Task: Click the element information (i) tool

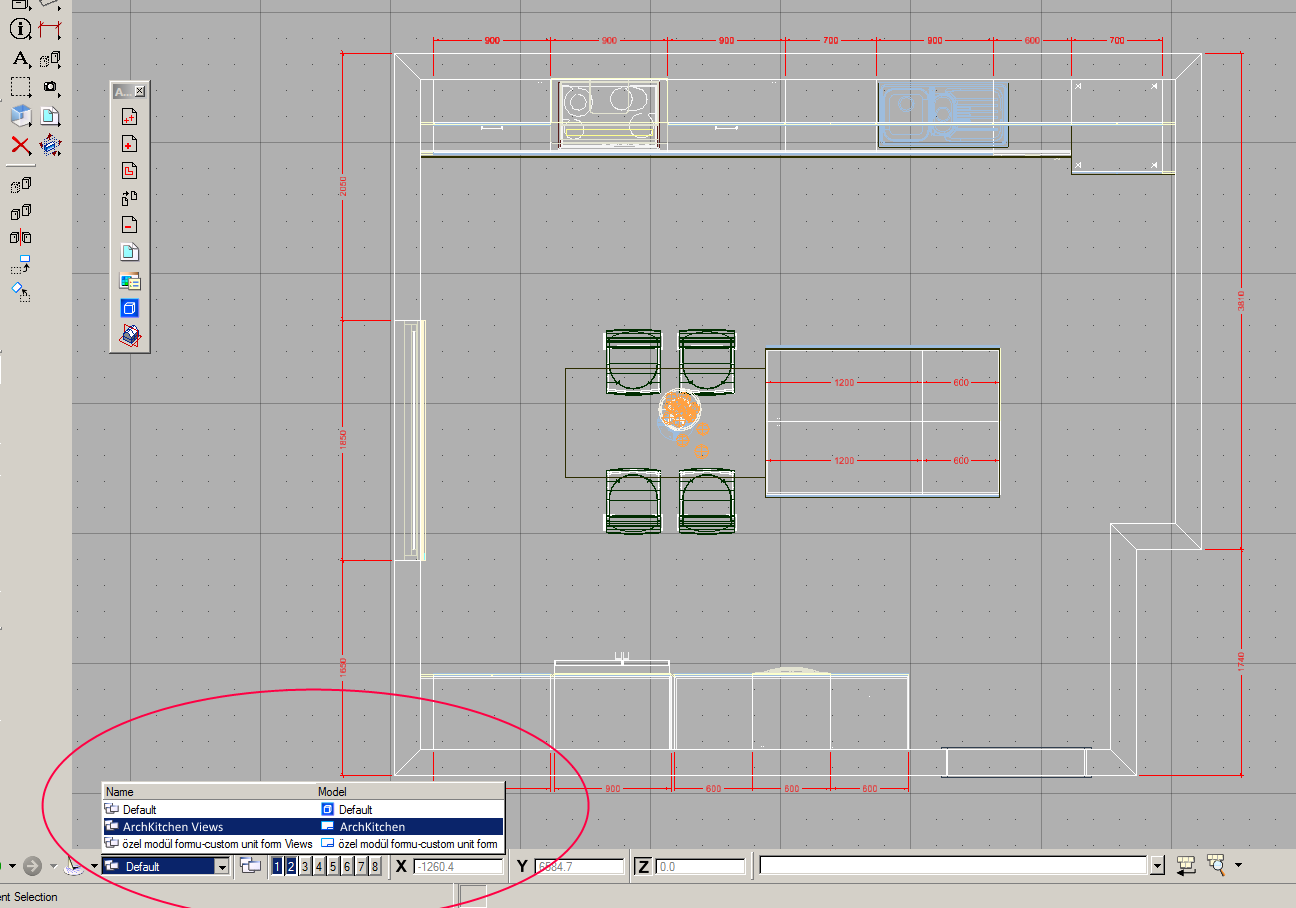Action: (20, 29)
